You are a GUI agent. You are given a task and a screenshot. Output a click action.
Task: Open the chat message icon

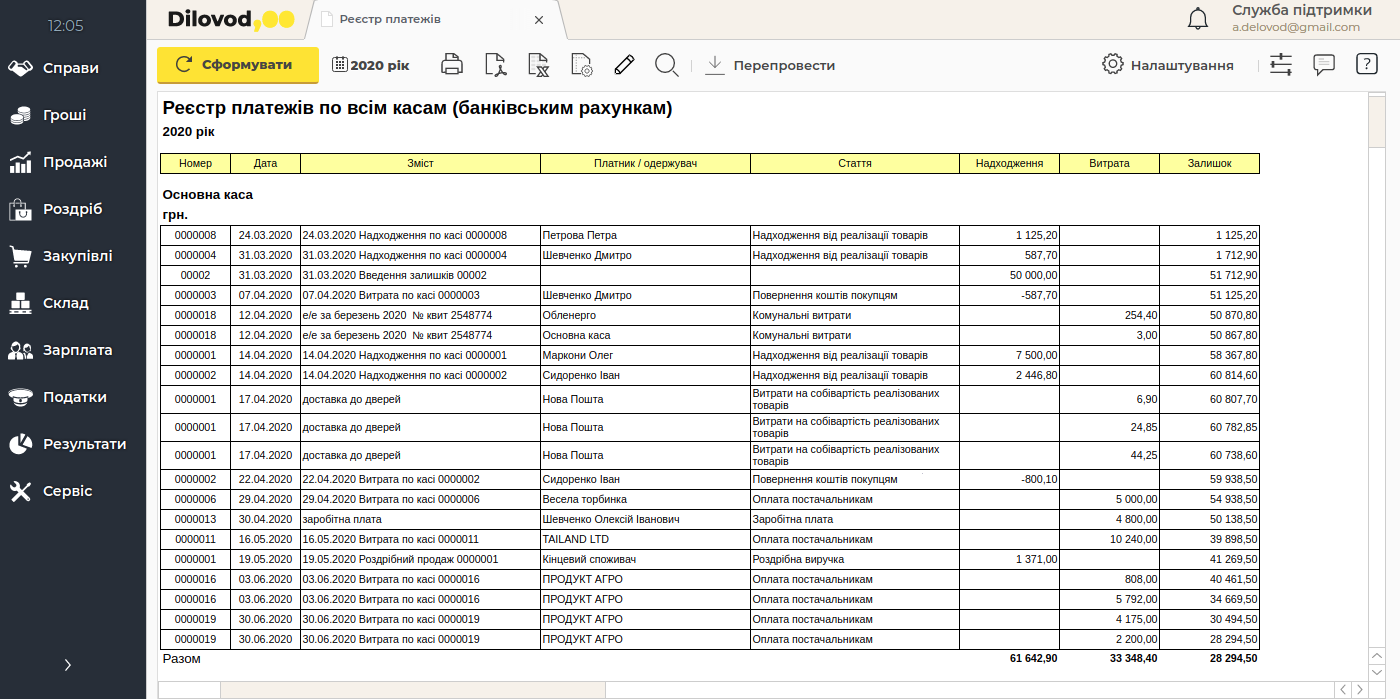(x=1324, y=65)
